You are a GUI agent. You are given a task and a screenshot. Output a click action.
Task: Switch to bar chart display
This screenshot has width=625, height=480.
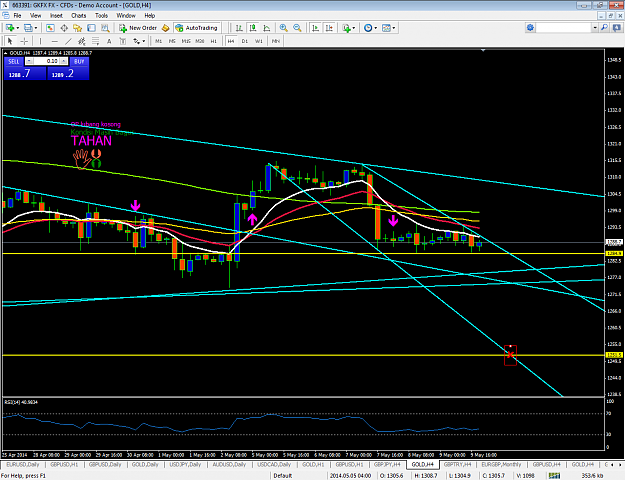239,28
